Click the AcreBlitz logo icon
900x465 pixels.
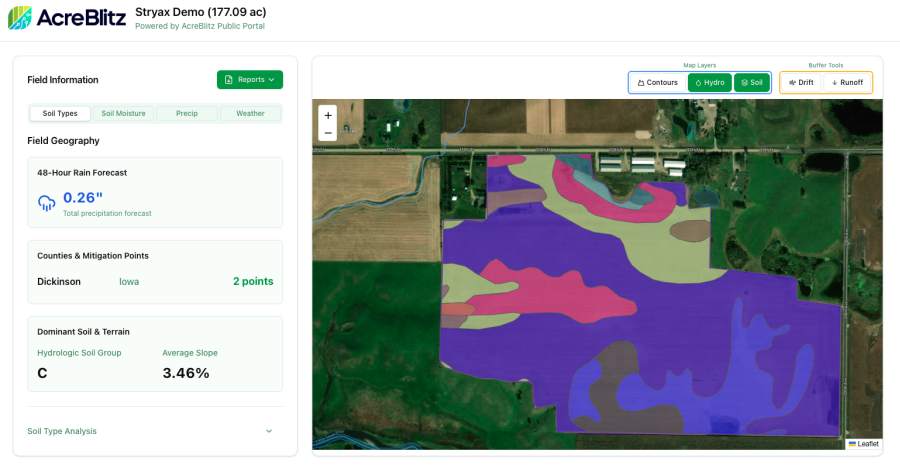[20, 18]
